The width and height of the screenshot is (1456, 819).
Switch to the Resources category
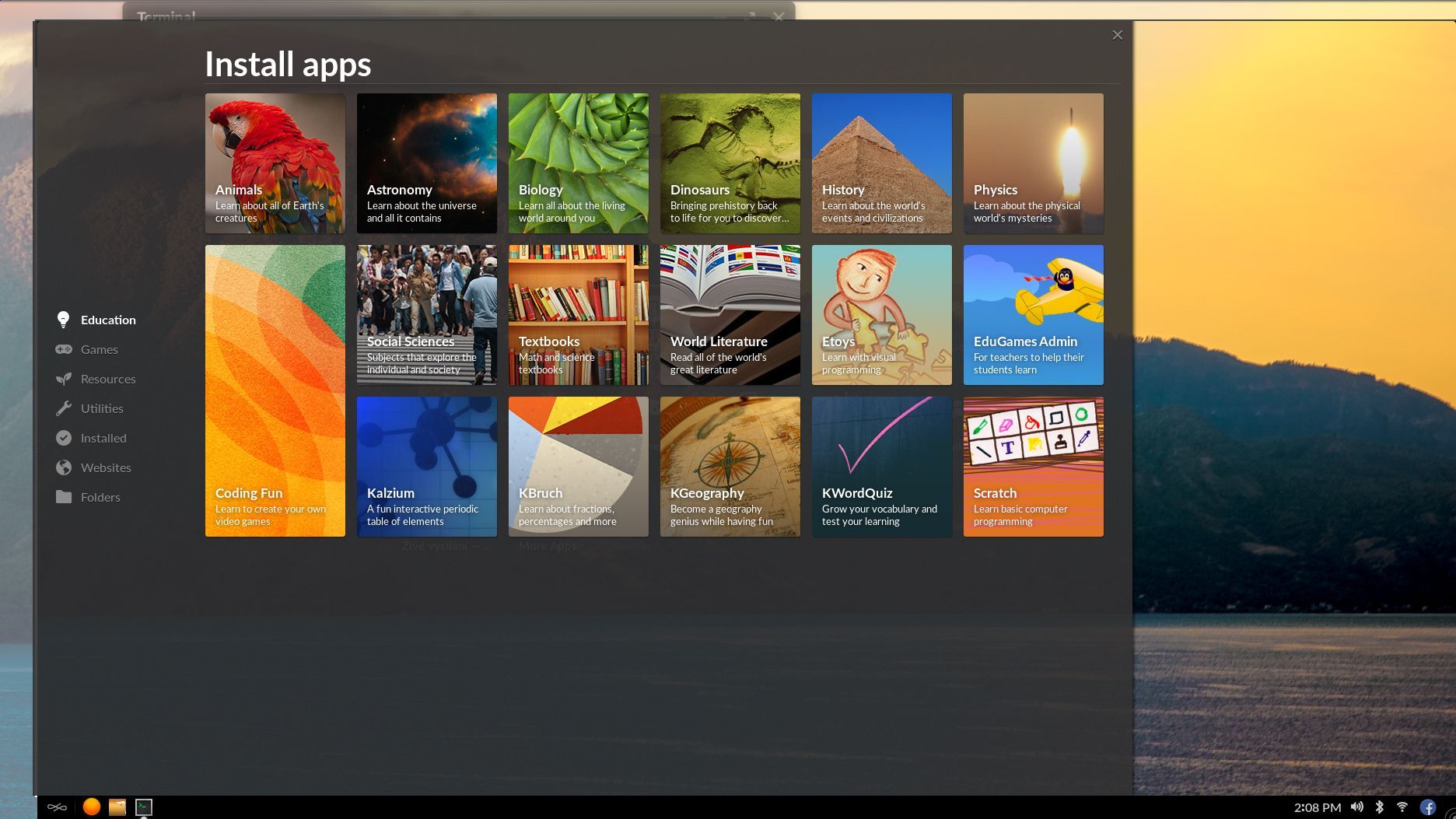coord(108,379)
